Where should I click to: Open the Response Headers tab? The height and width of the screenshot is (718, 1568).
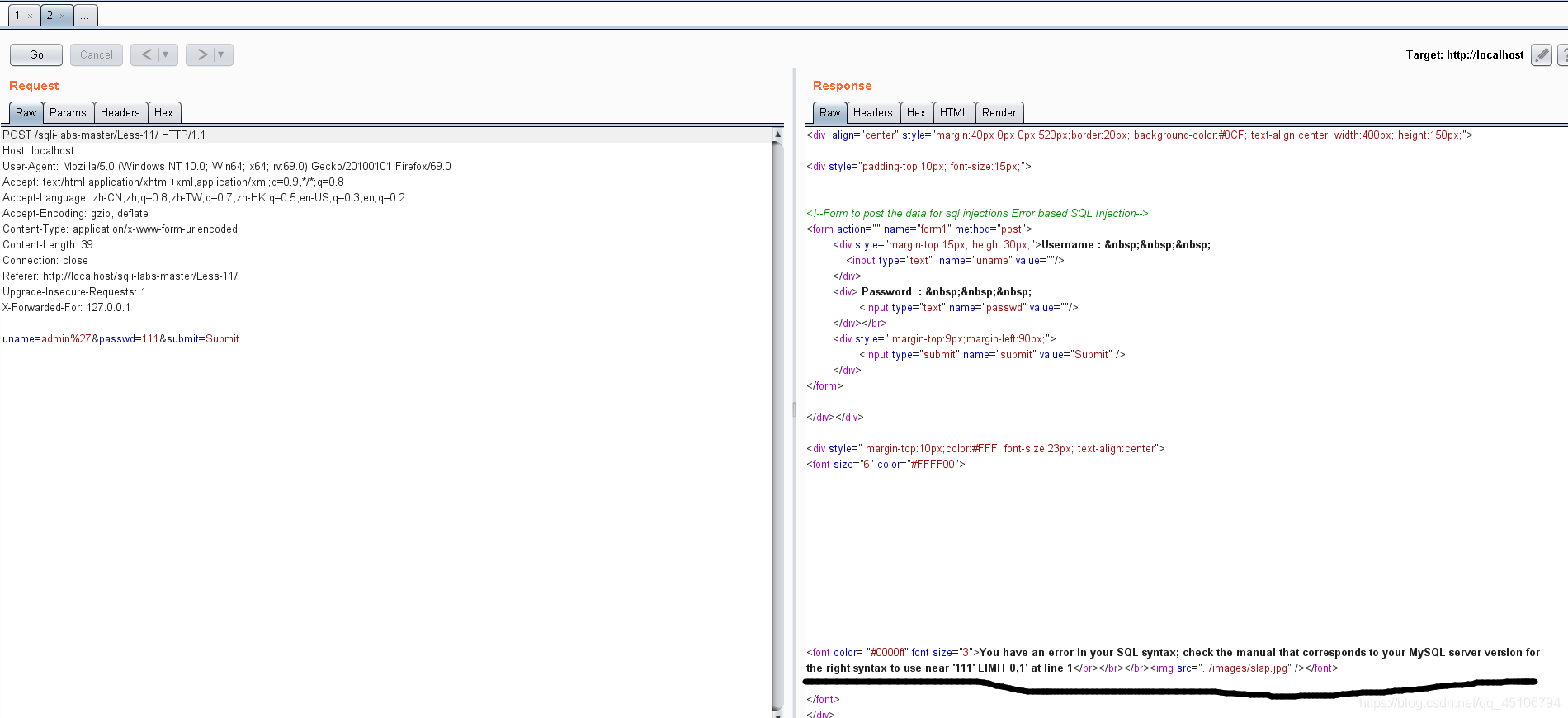click(x=873, y=112)
